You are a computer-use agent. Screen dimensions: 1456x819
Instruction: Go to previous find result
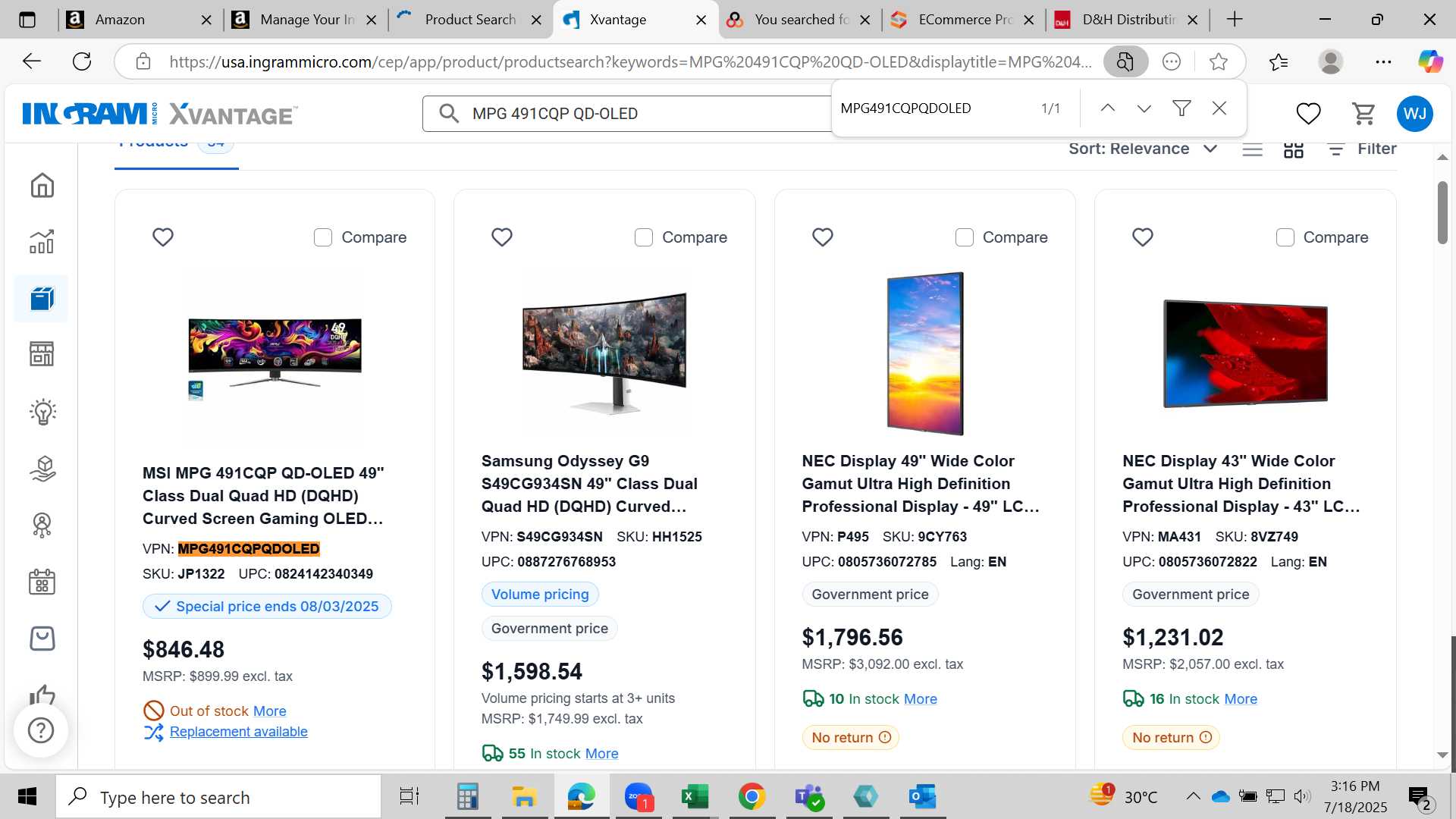click(x=1108, y=108)
